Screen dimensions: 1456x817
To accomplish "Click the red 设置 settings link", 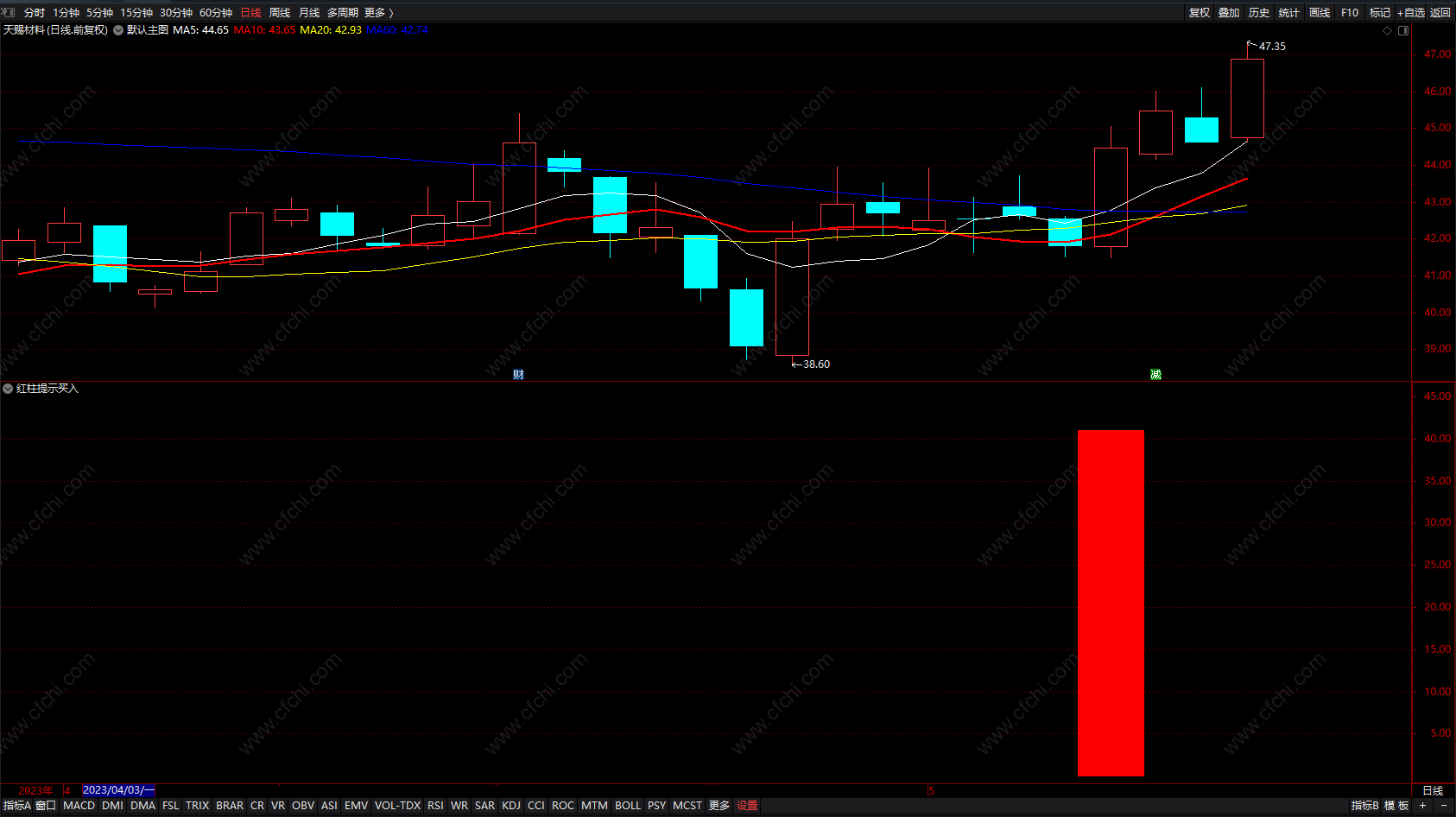I will pos(747,806).
